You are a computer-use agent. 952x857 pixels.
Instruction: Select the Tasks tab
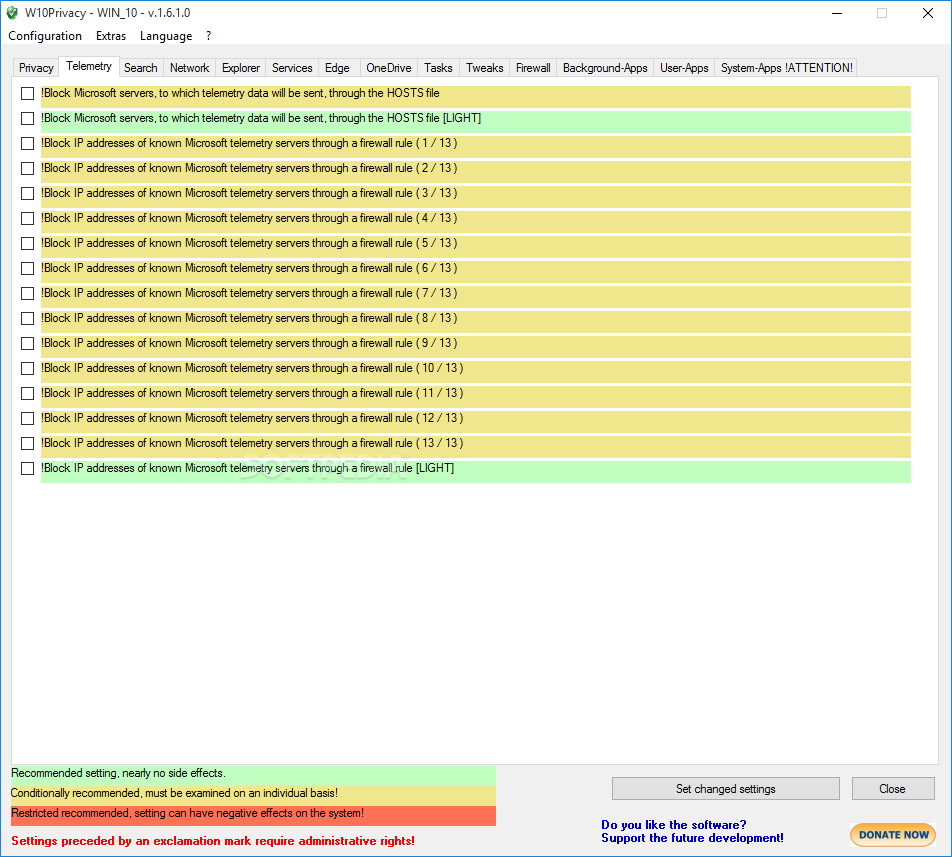point(438,68)
